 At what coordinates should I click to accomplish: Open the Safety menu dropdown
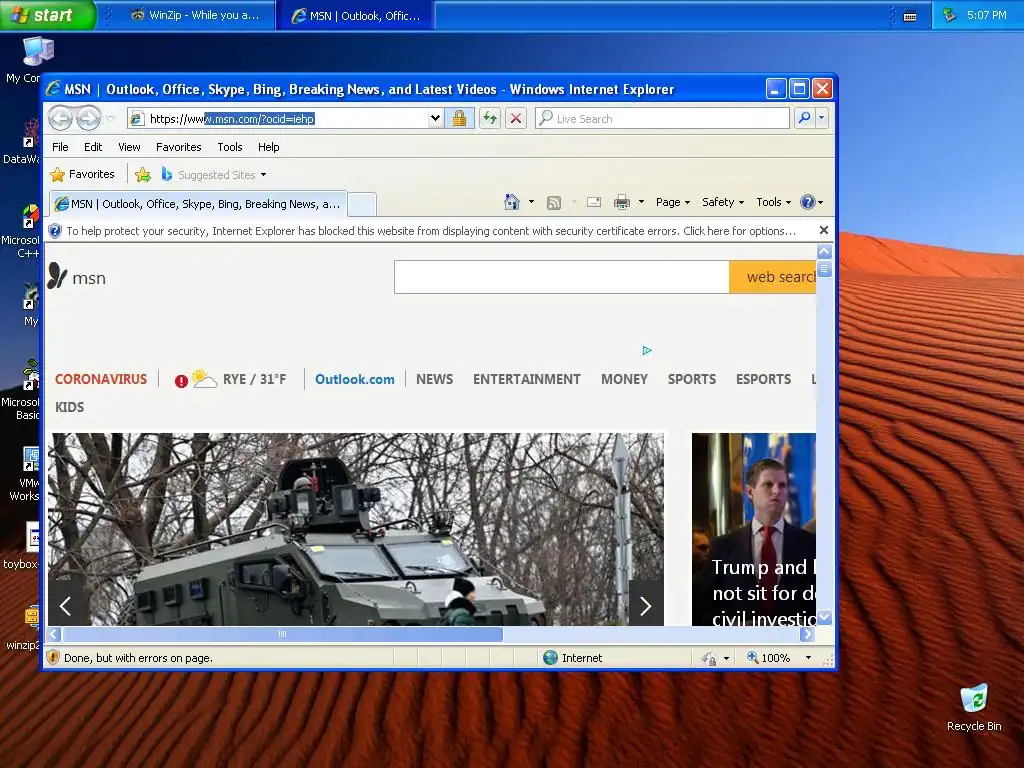[723, 202]
